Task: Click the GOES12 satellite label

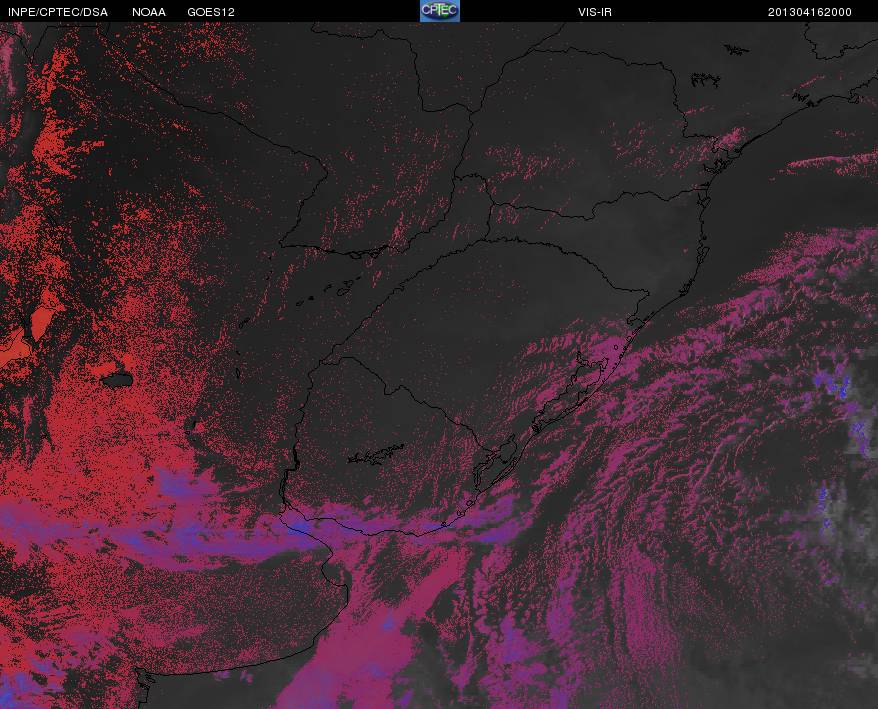Action: [211, 12]
